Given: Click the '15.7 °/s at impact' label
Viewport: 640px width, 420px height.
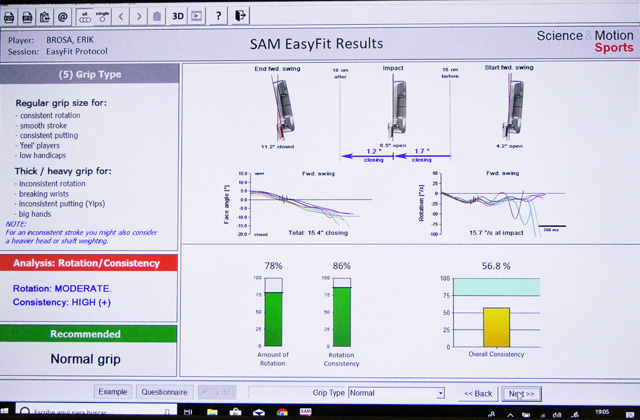Looking at the screenshot, I should click(x=496, y=233).
